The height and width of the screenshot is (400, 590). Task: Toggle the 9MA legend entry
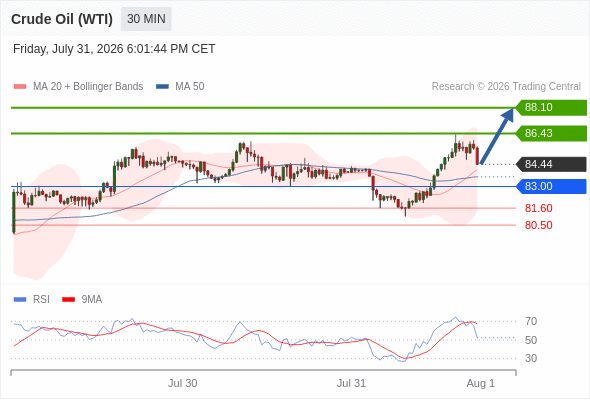(x=82, y=300)
